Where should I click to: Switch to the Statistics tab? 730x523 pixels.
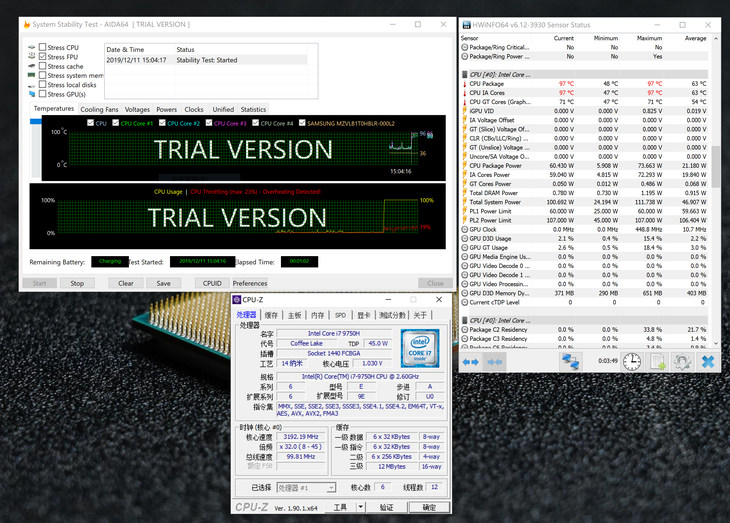click(253, 109)
